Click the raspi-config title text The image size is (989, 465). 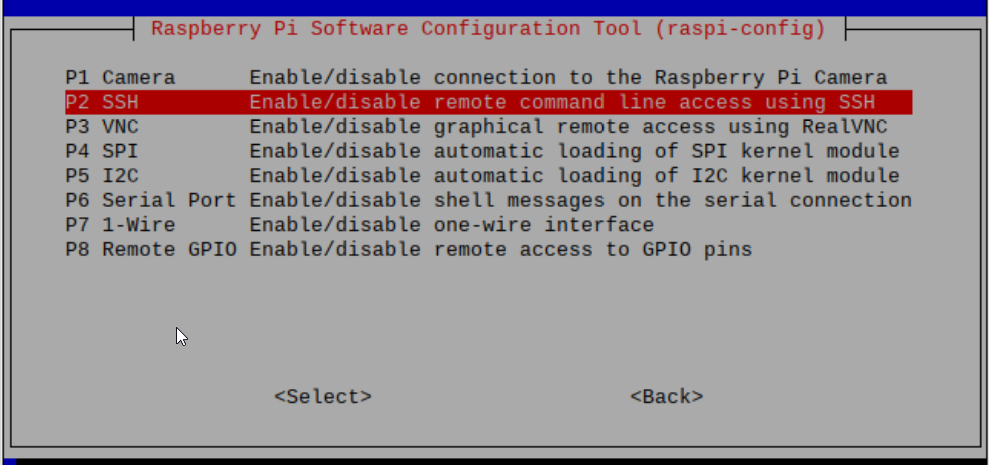489,28
